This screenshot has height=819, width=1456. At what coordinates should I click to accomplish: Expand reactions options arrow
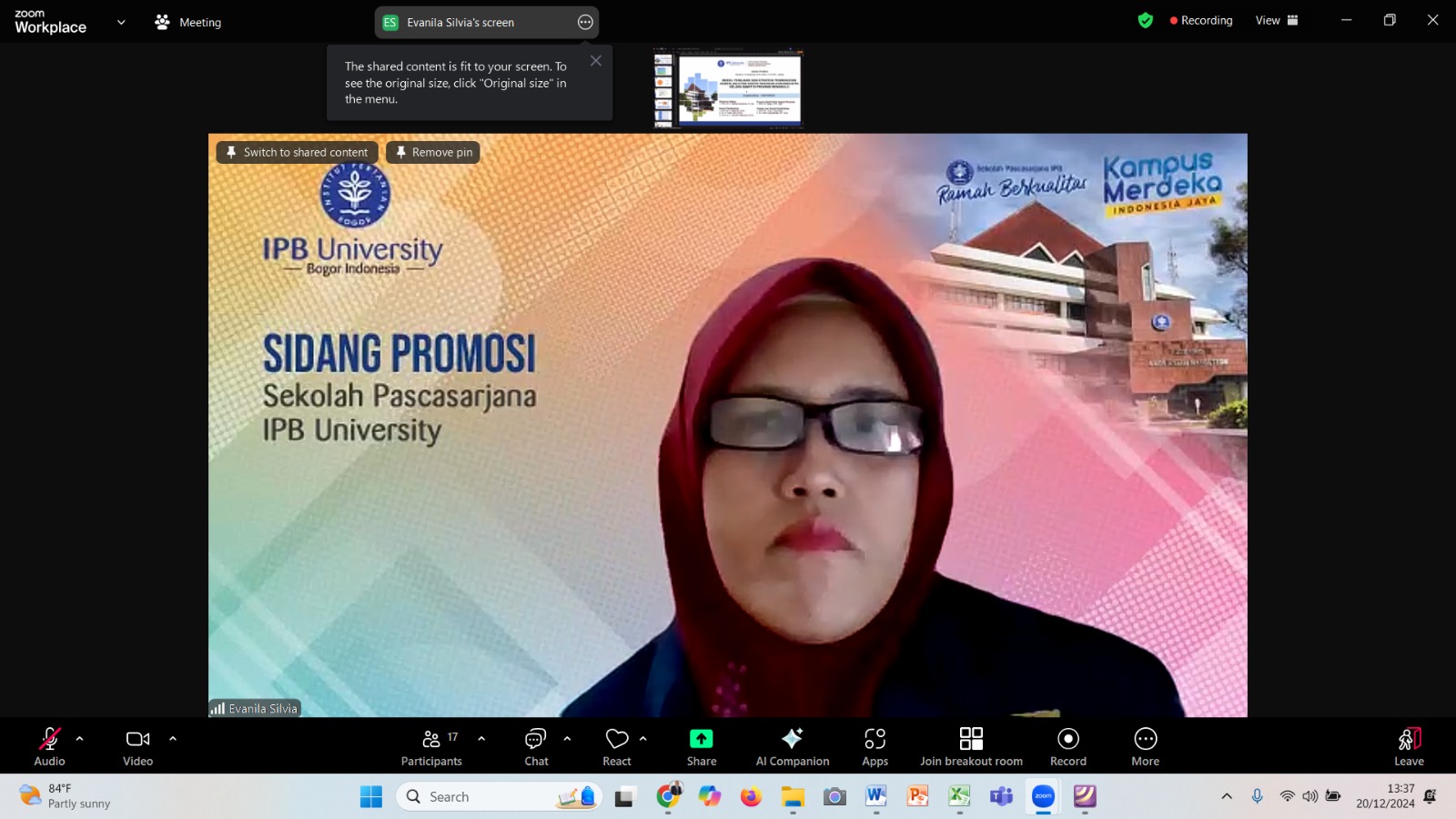click(x=643, y=739)
